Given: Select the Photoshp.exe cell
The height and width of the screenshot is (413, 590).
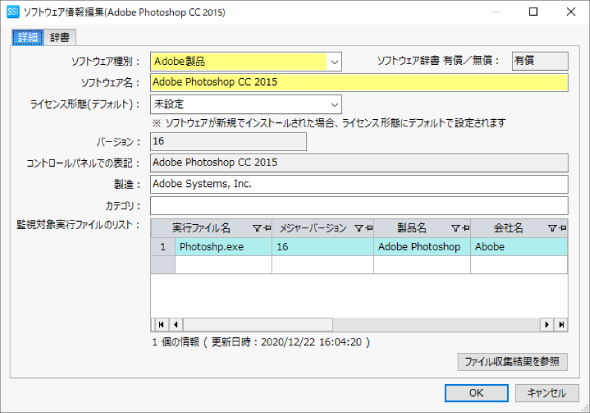Looking at the screenshot, I should 223,247.
